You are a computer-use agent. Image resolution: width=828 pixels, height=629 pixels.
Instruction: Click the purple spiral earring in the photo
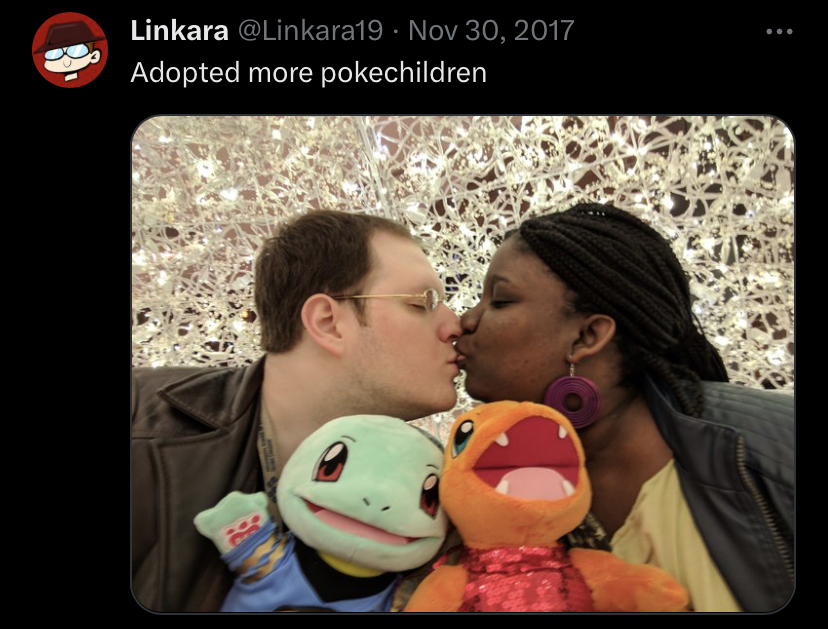572,400
